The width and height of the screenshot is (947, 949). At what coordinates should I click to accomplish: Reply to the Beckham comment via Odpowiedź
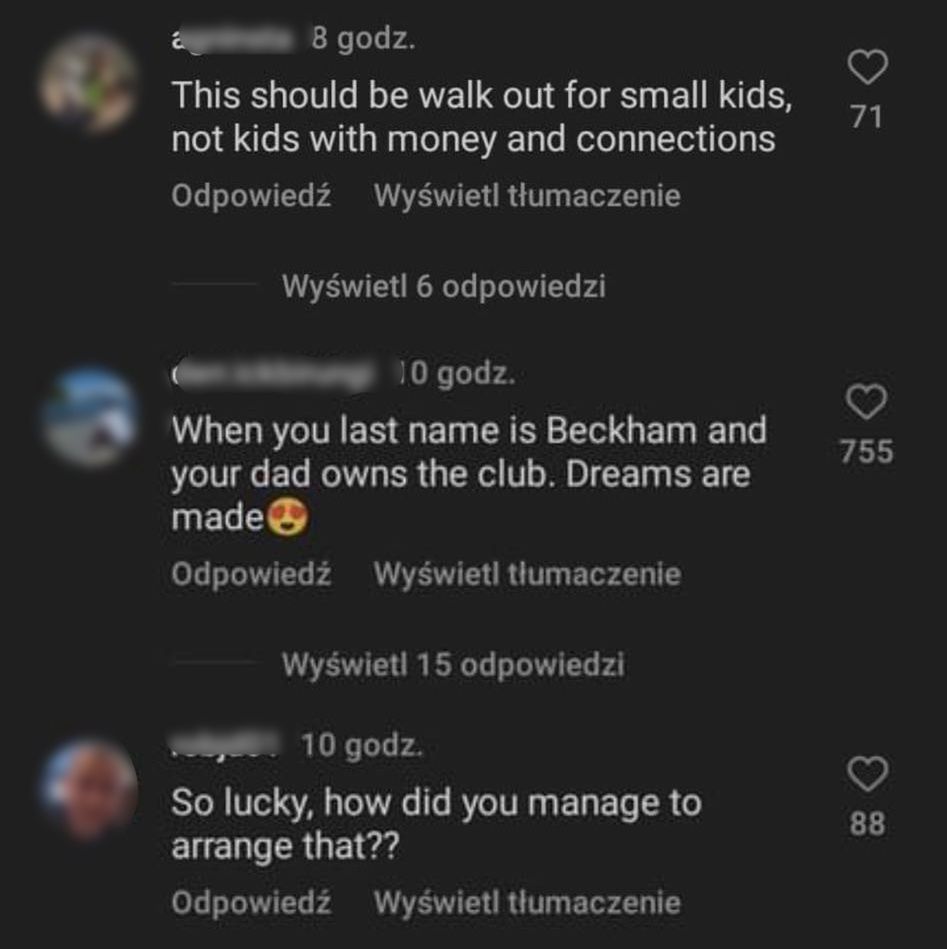[x=251, y=574]
